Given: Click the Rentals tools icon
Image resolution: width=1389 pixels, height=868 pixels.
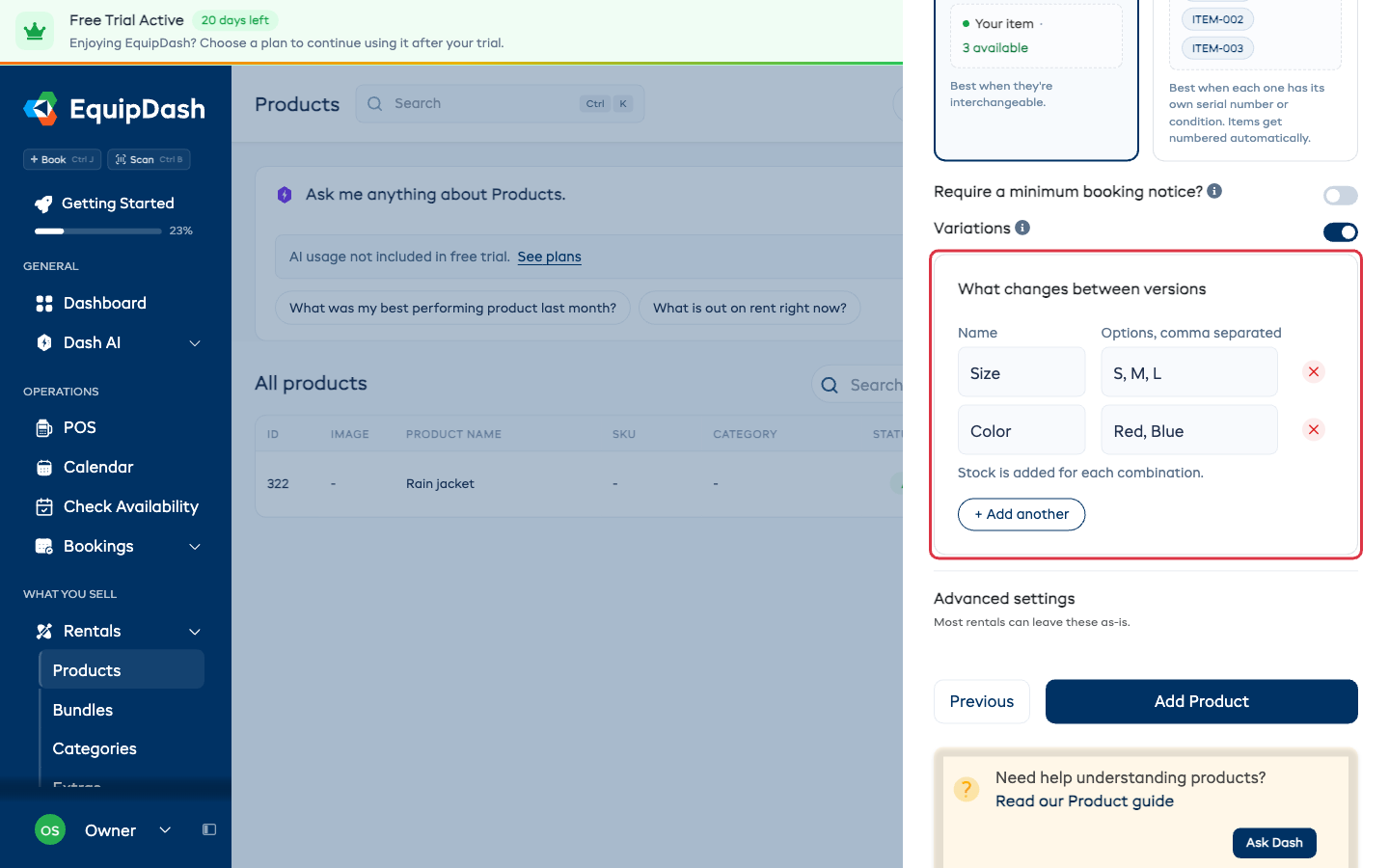Looking at the screenshot, I should click(x=44, y=632).
